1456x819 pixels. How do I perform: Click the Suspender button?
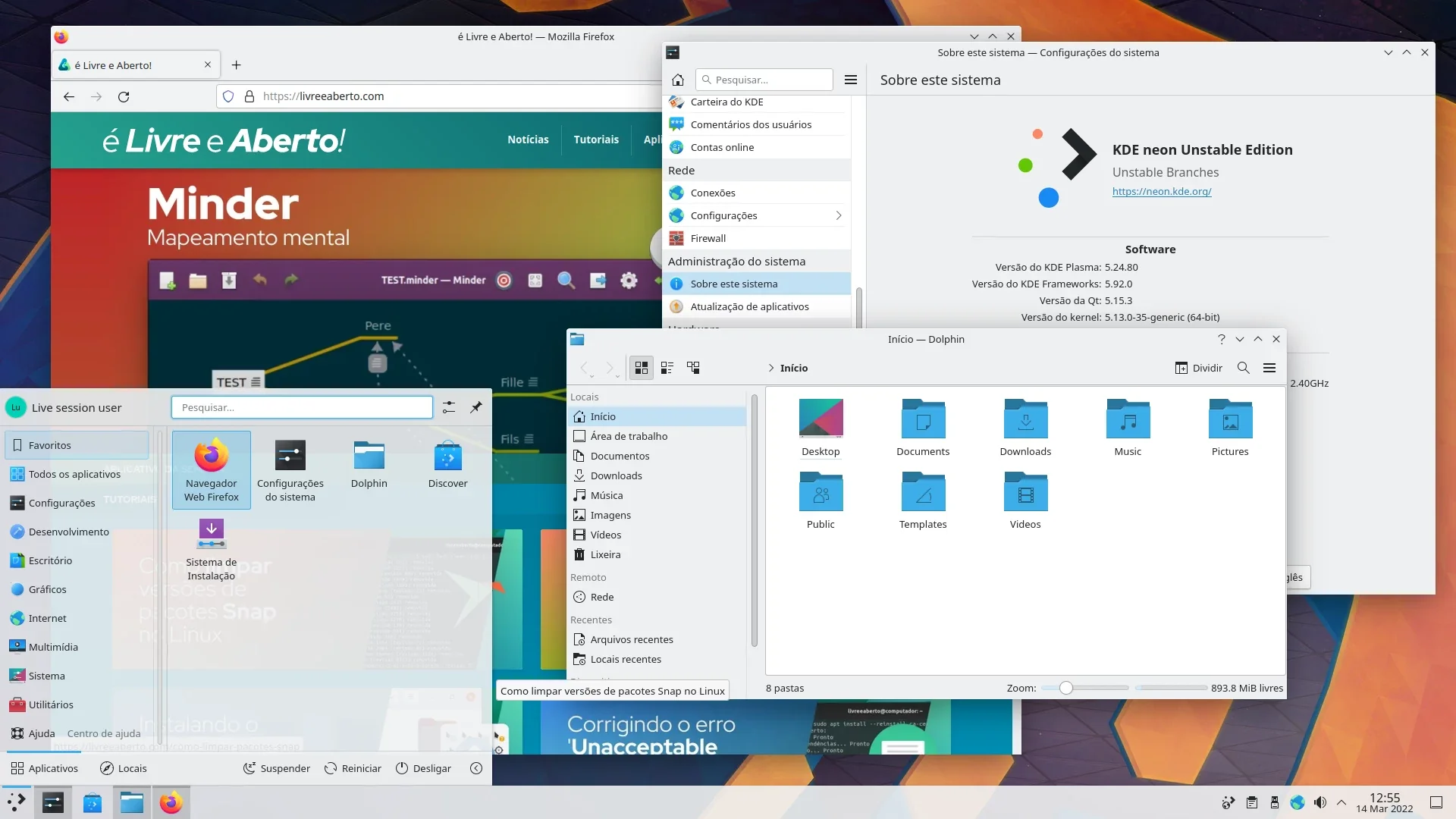tap(277, 768)
